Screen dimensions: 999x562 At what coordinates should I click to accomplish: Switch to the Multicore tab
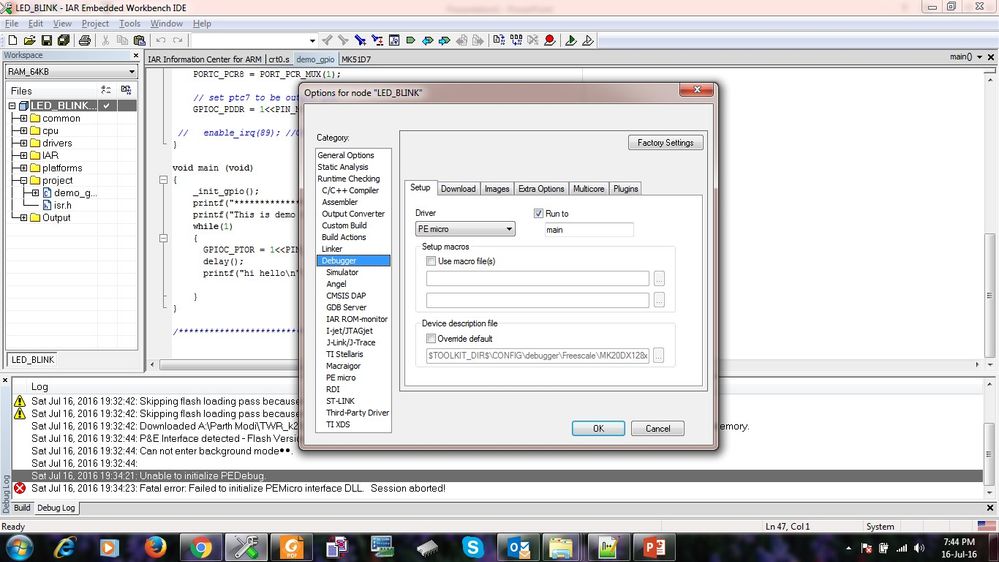[588, 189]
